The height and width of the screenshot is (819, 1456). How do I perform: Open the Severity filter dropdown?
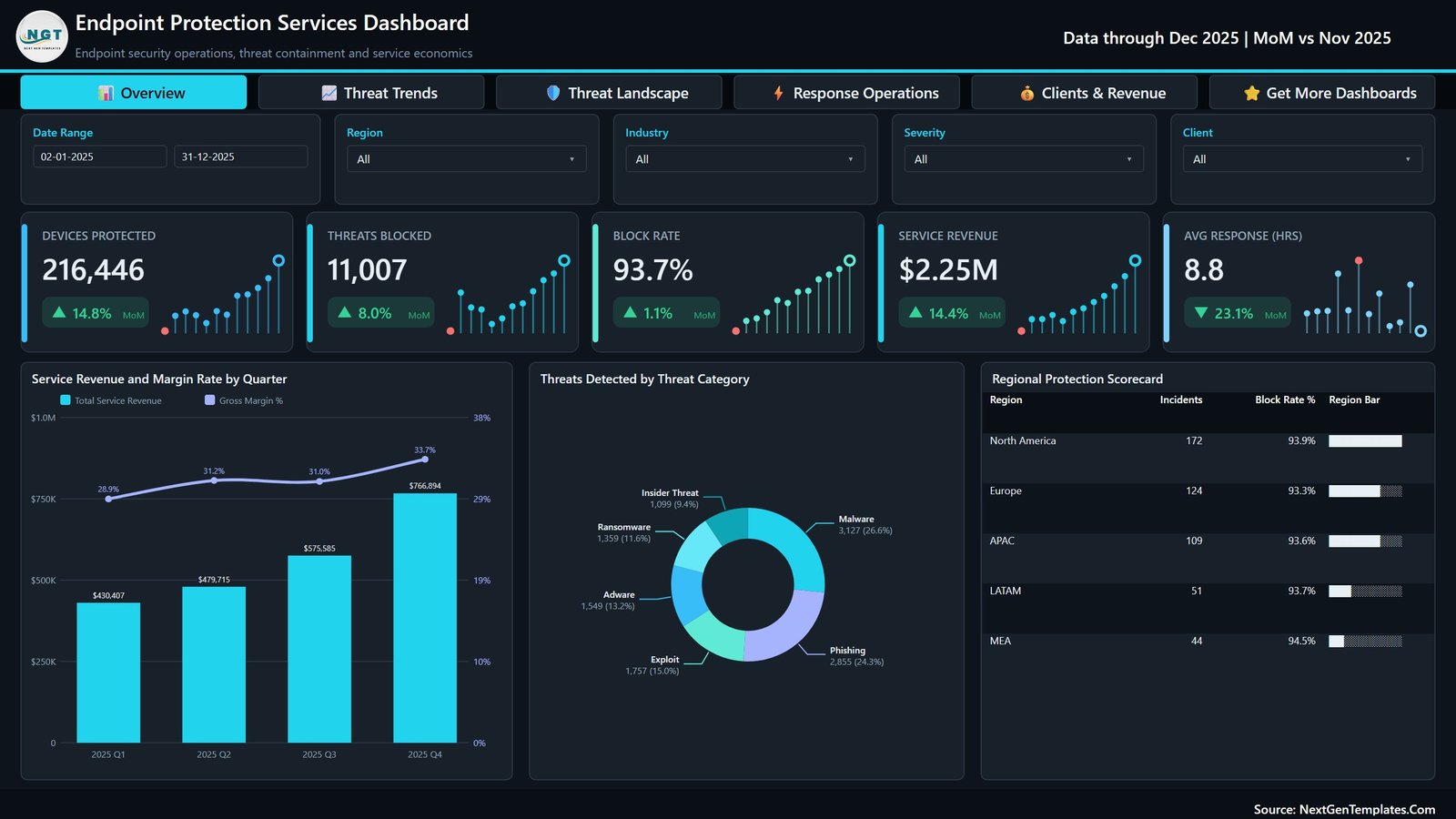coord(1024,159)
